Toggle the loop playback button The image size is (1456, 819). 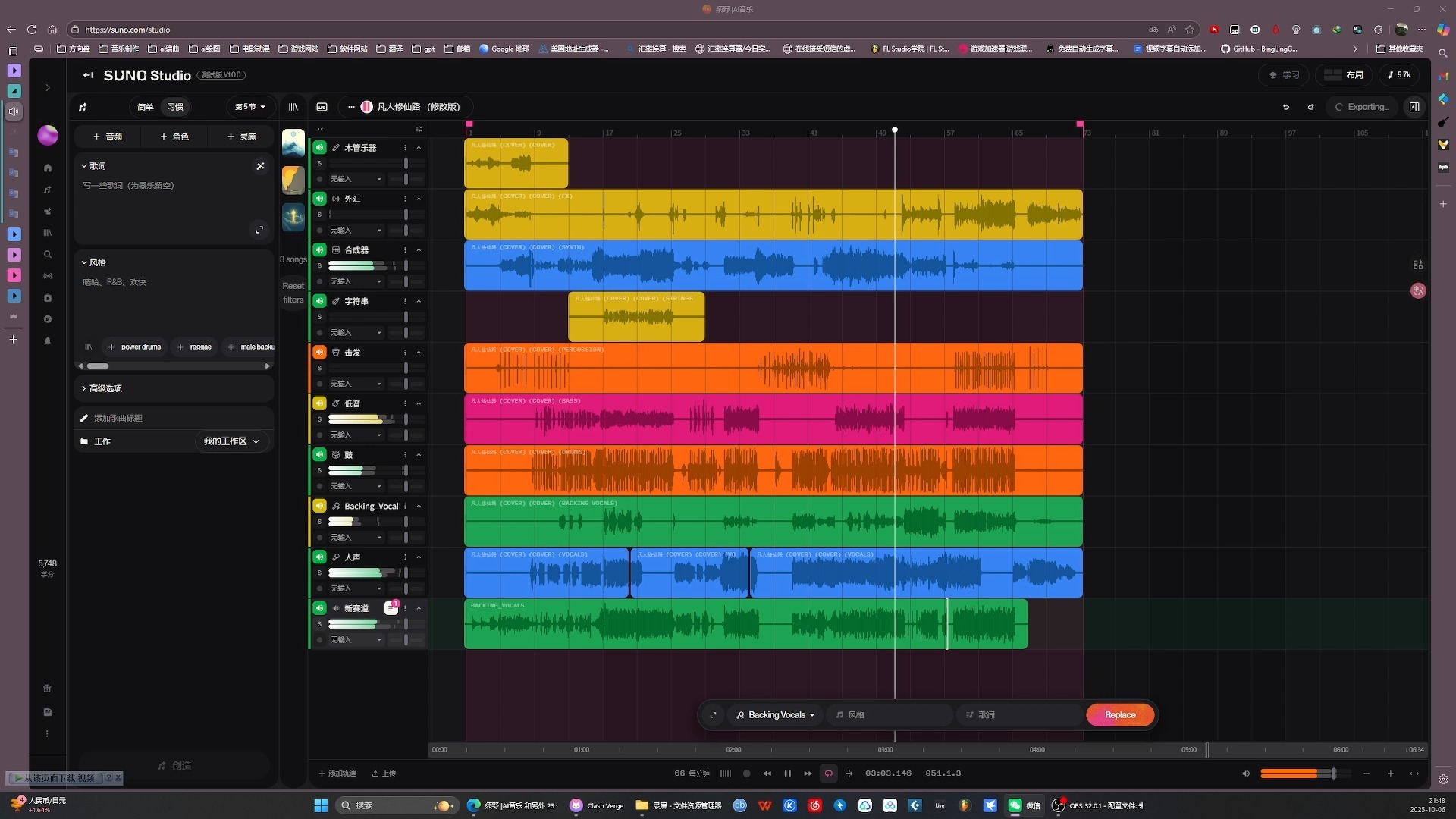click(828, 773)
